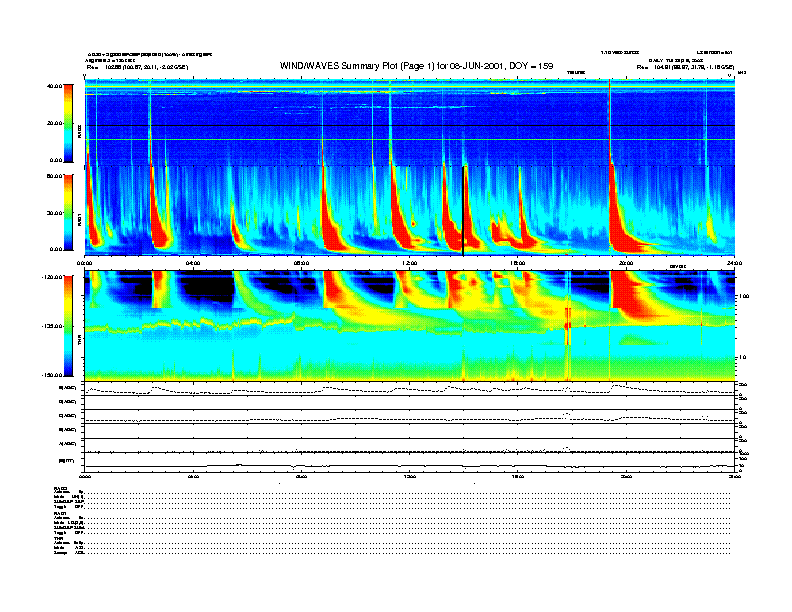Screen dimensions: 792x612
Task: Click the -120.00 label on TNR scale
Action: (x=52, y=277)
